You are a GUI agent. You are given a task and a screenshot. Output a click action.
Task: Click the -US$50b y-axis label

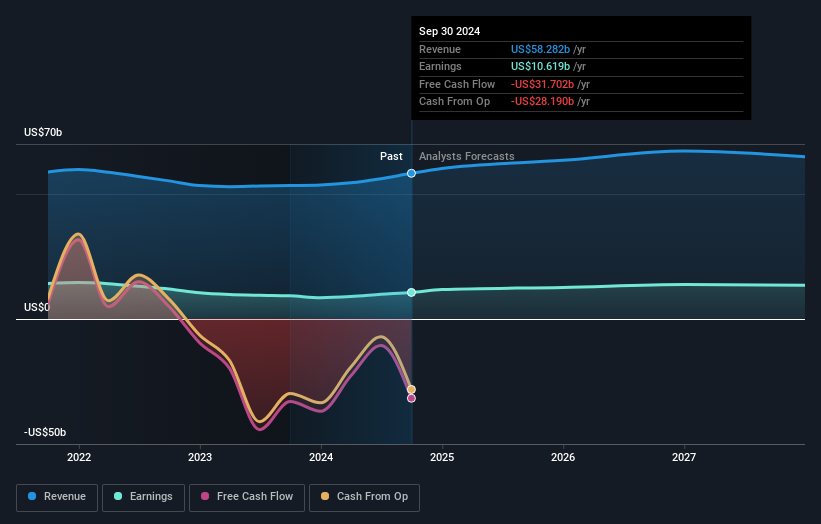point(45,432)
